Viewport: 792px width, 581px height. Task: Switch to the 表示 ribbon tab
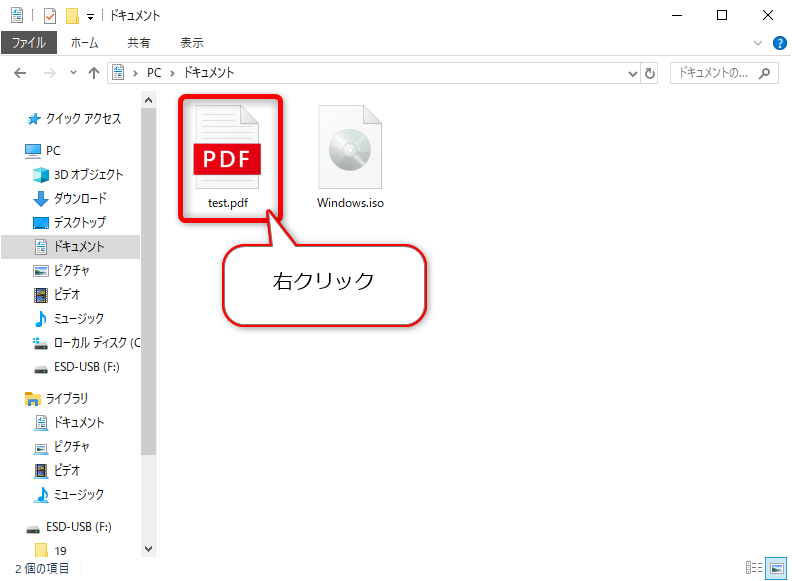point(191,43)
